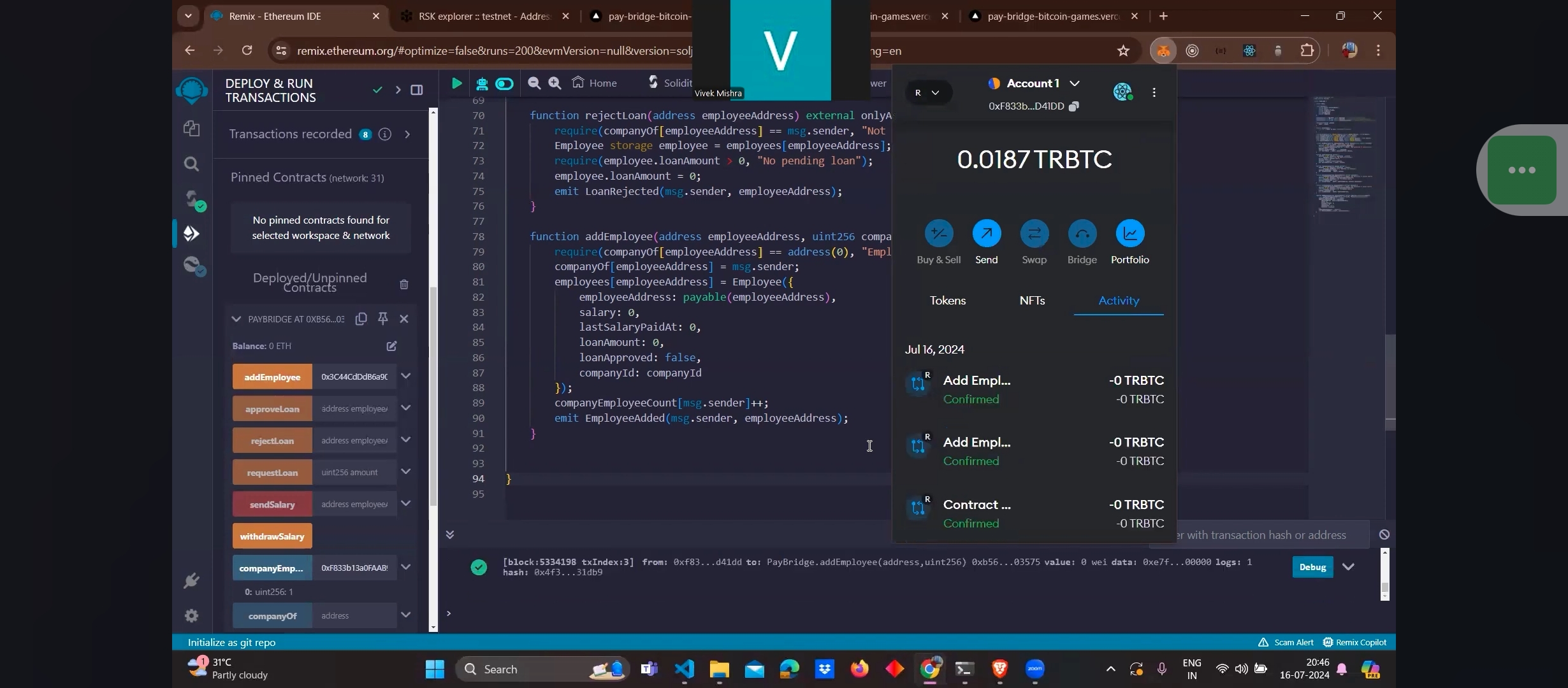Screen dimensions: 1568x688
Task: Click the trash icon to clear deployed contracts
Action: [x=404, y=284]
